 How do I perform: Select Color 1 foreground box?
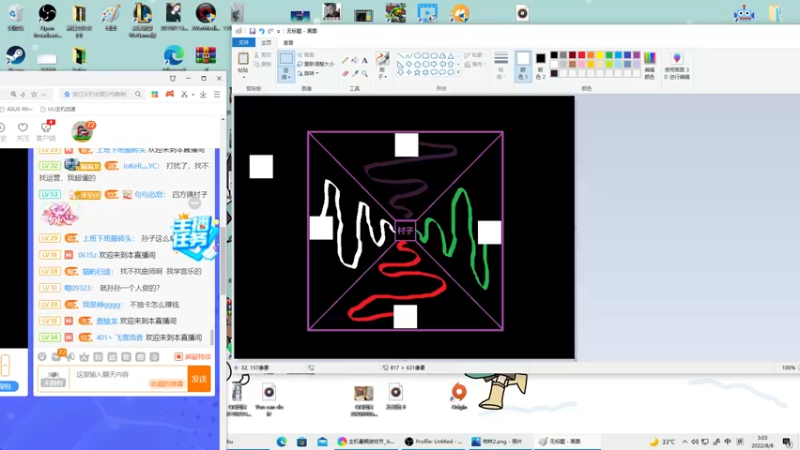[x=522, y=65]
